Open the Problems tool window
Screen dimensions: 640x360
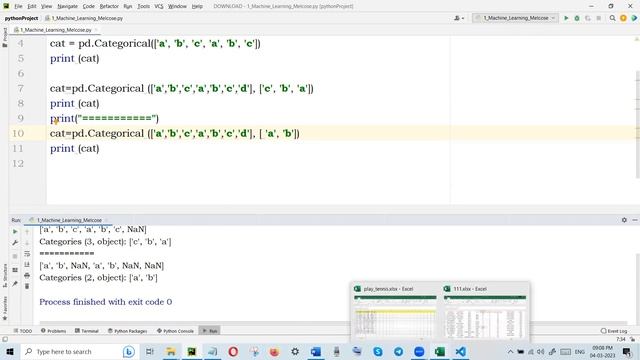(53, 331)
